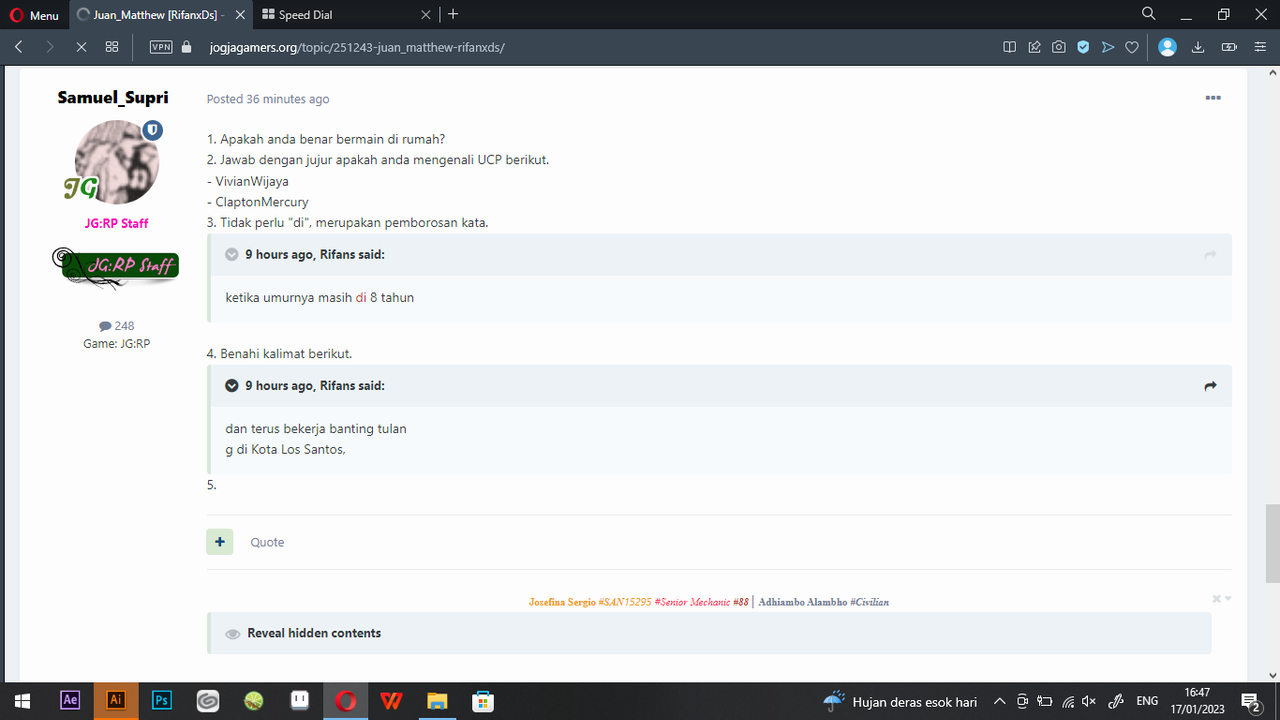Screen dimensions: 1280x720
Task: Open the weather widget Hujan deras
Action: (900, 701)
